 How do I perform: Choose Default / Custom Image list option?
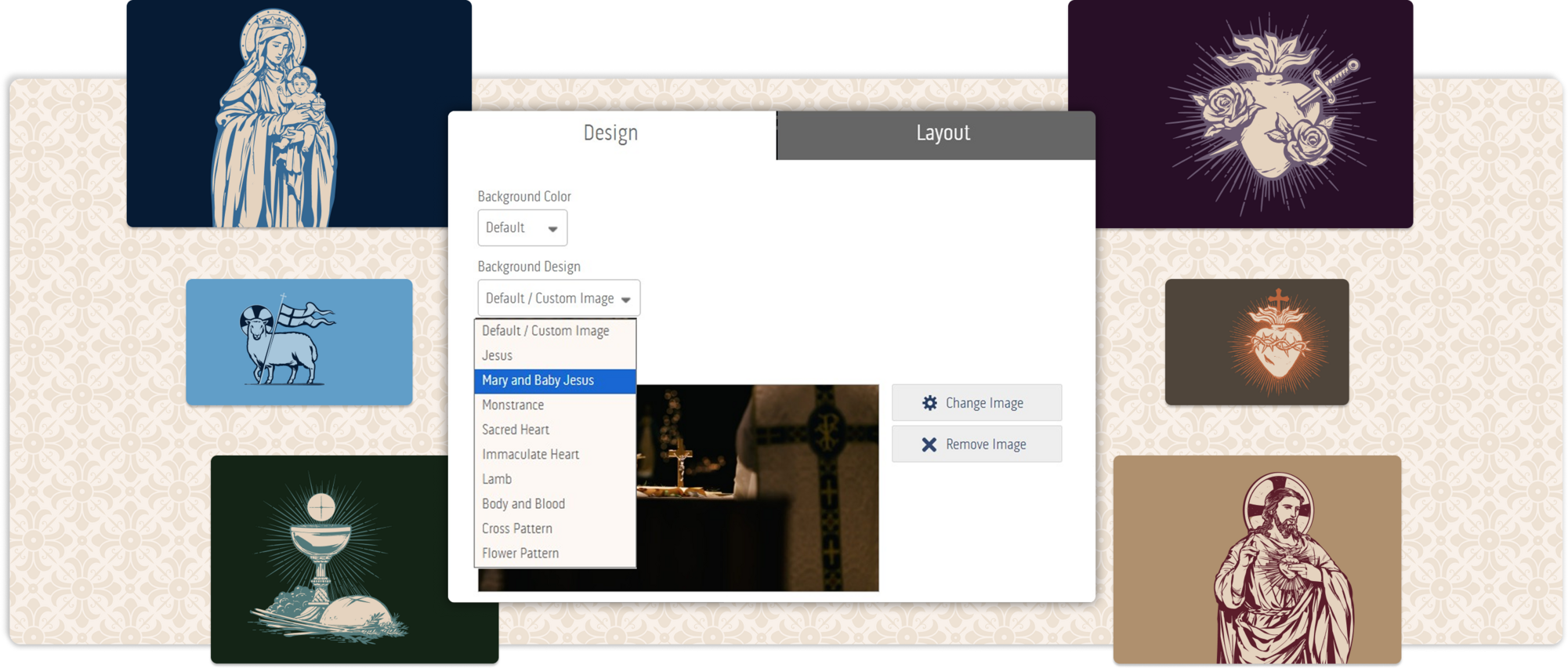coord(555,331)
